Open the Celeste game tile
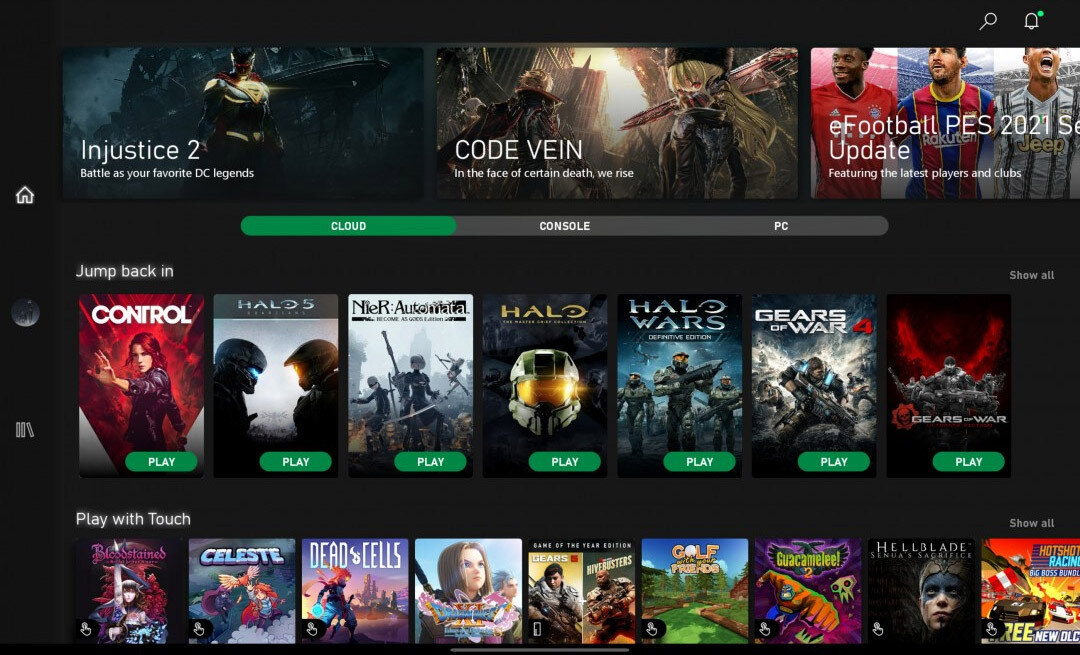Viewport: 1080px width, 655px height. click(x=242, y=591)
